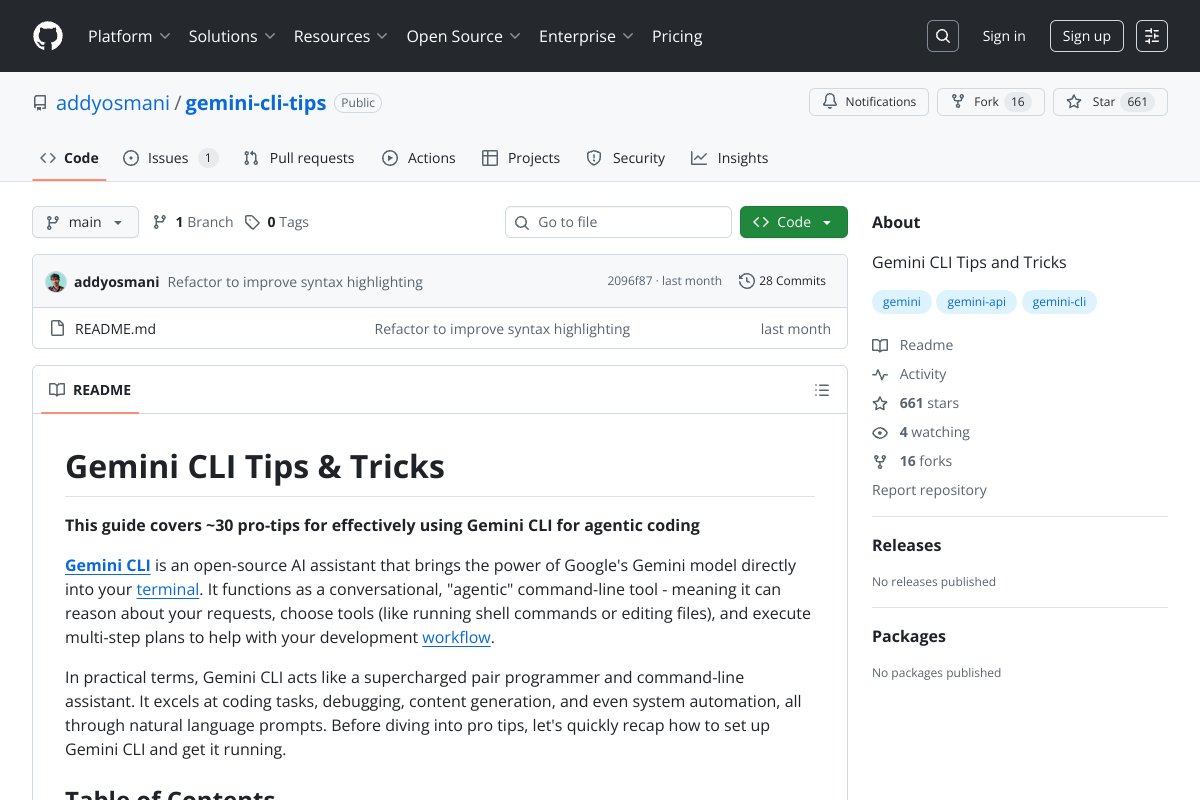The height and width of the screenshot is (800, 1200).
Task: Open the 28 Commits link
Action: [783, 281]
